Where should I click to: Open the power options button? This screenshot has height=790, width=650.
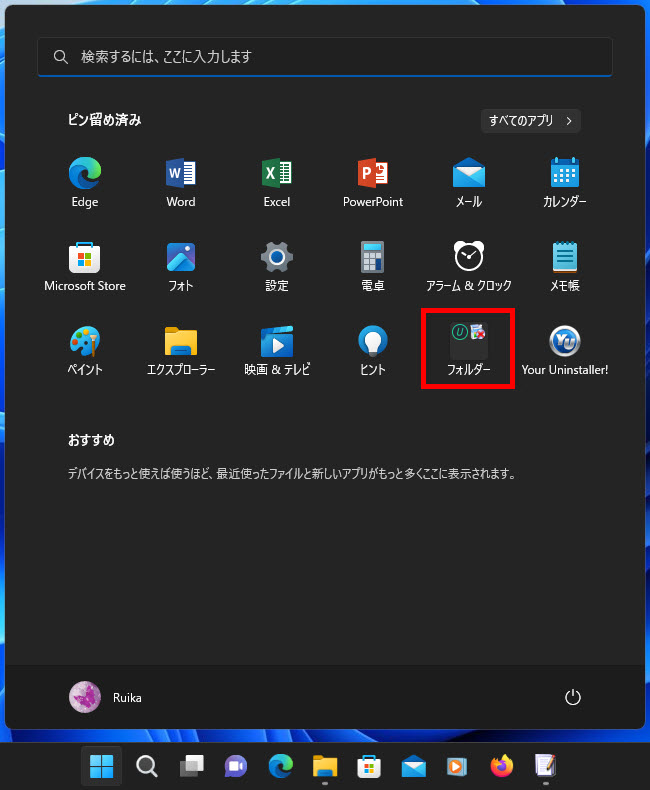pos(573,697)
